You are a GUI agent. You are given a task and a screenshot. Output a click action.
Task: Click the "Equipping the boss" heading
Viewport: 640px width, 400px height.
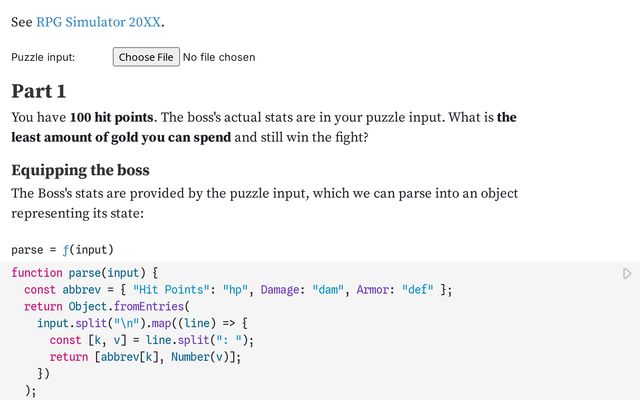pyautogui.click(x=80, y=170)
